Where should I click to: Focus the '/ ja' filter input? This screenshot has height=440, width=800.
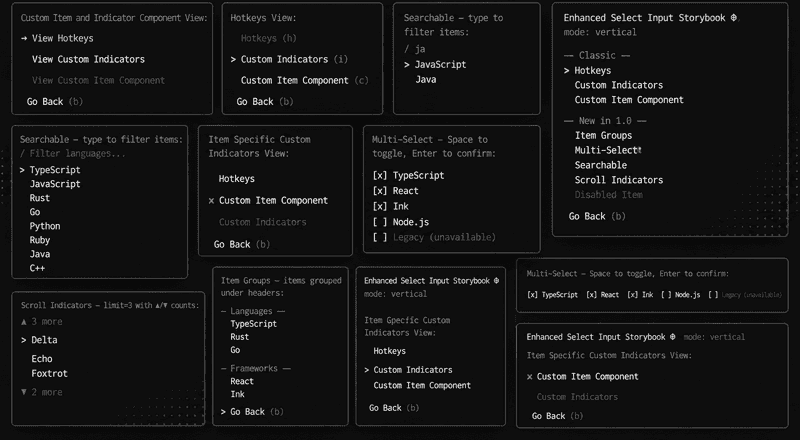(x=415, y=49)
